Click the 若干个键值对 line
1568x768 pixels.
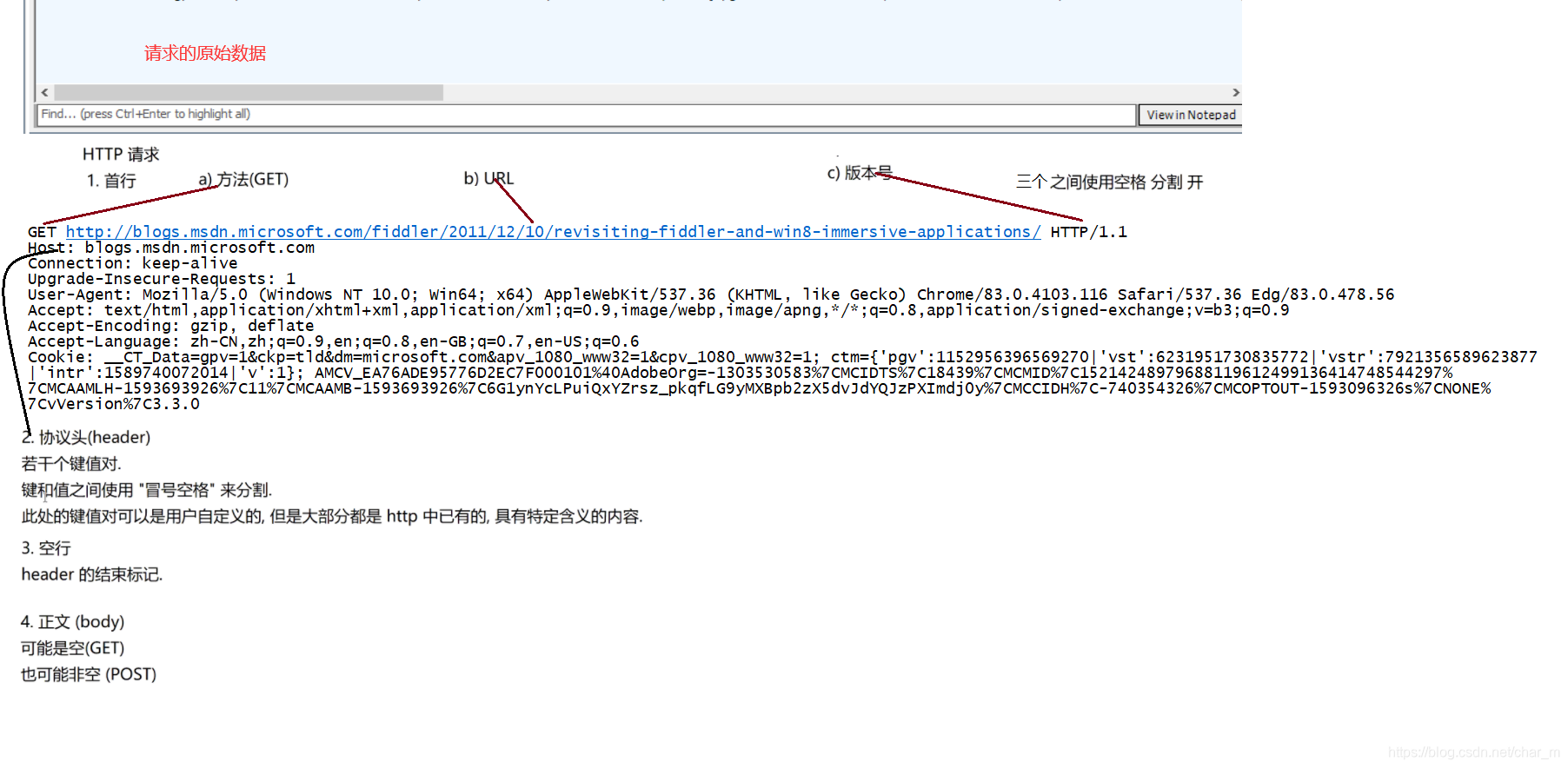71,464
